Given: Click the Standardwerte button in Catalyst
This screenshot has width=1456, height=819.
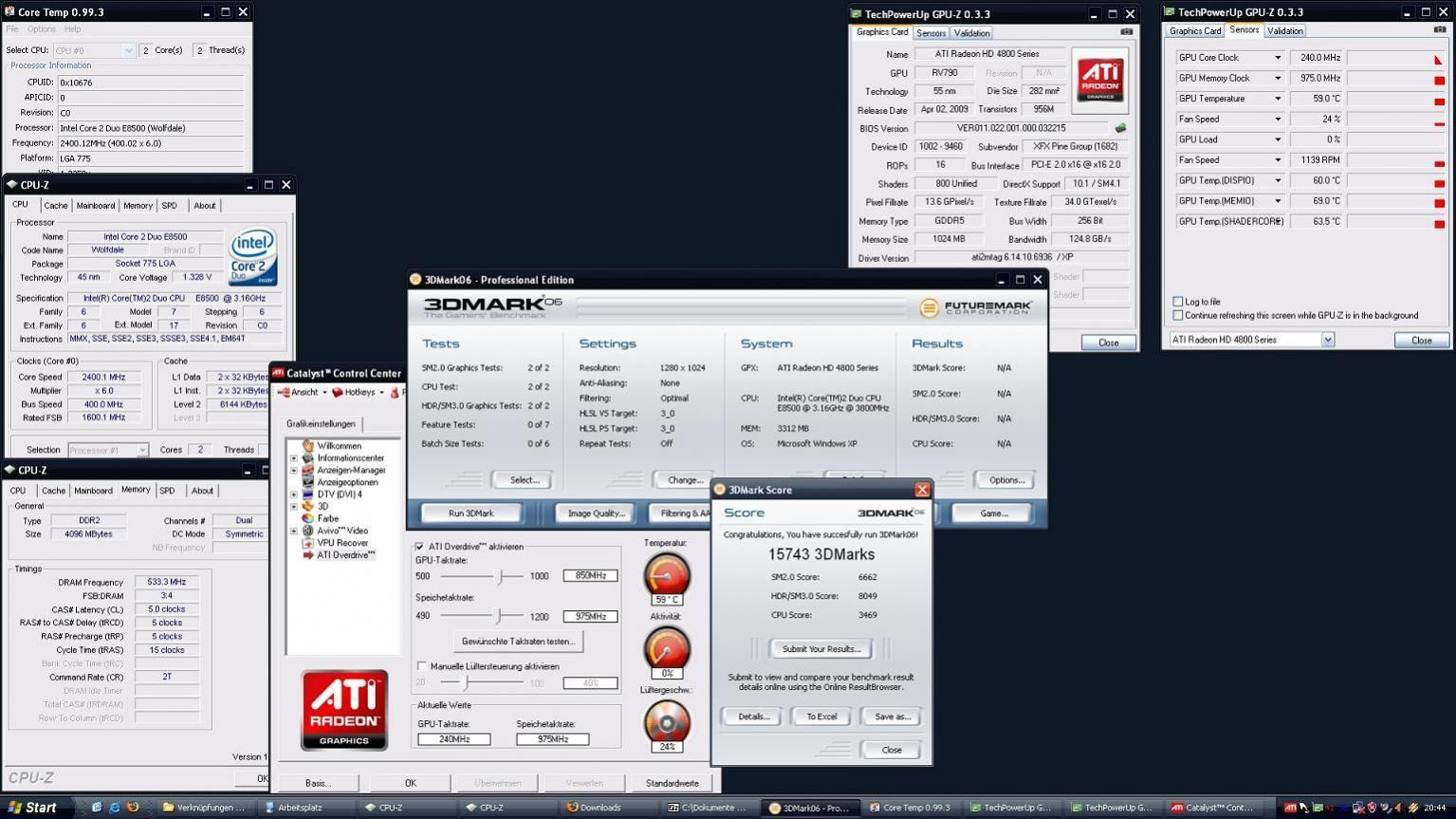Looking at the screenshot, I should [x=673, y=783].
